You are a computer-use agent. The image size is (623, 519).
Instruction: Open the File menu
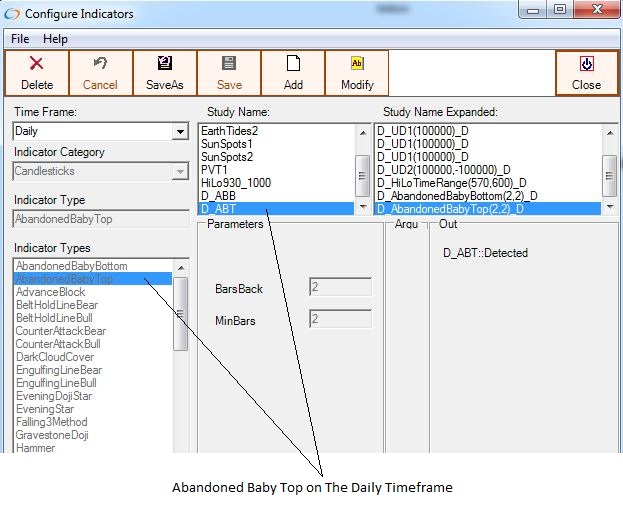pos(20,39)
